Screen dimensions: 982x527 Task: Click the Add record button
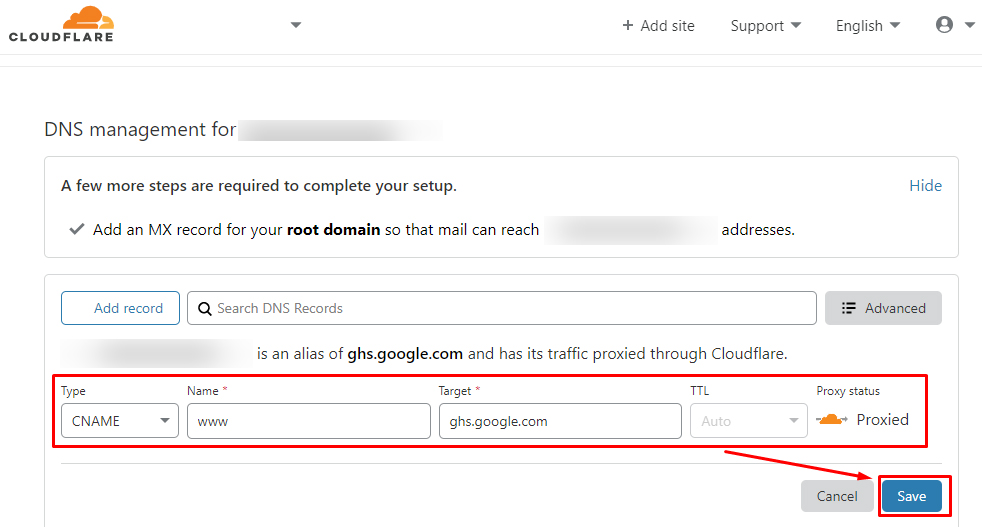(x=120, y=308)
